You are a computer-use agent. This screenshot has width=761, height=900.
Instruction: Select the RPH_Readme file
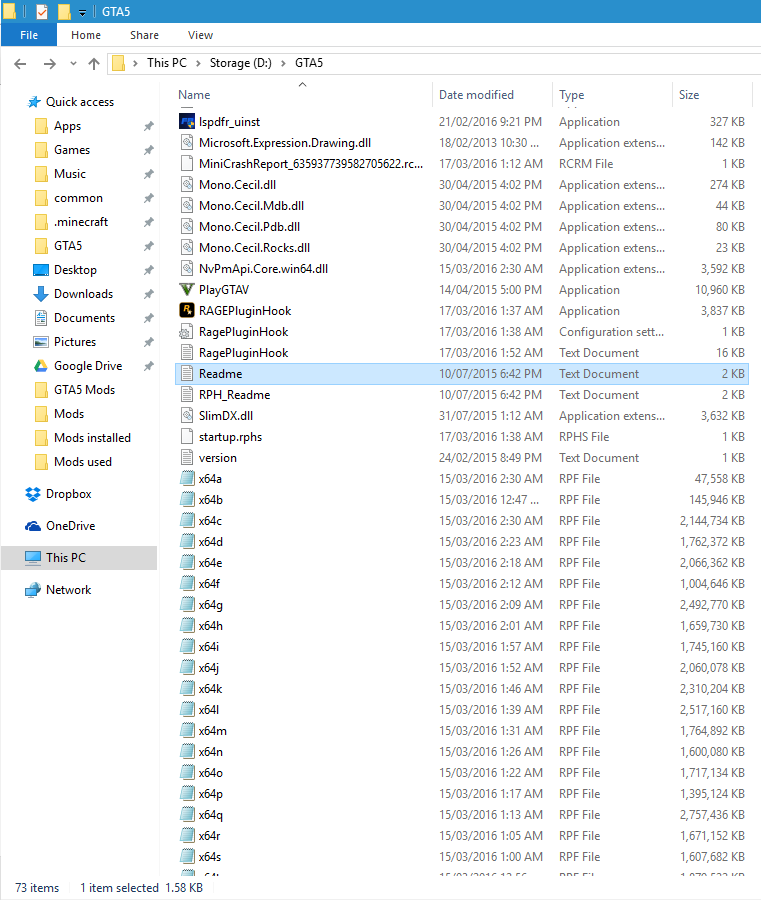pos(234,395)
